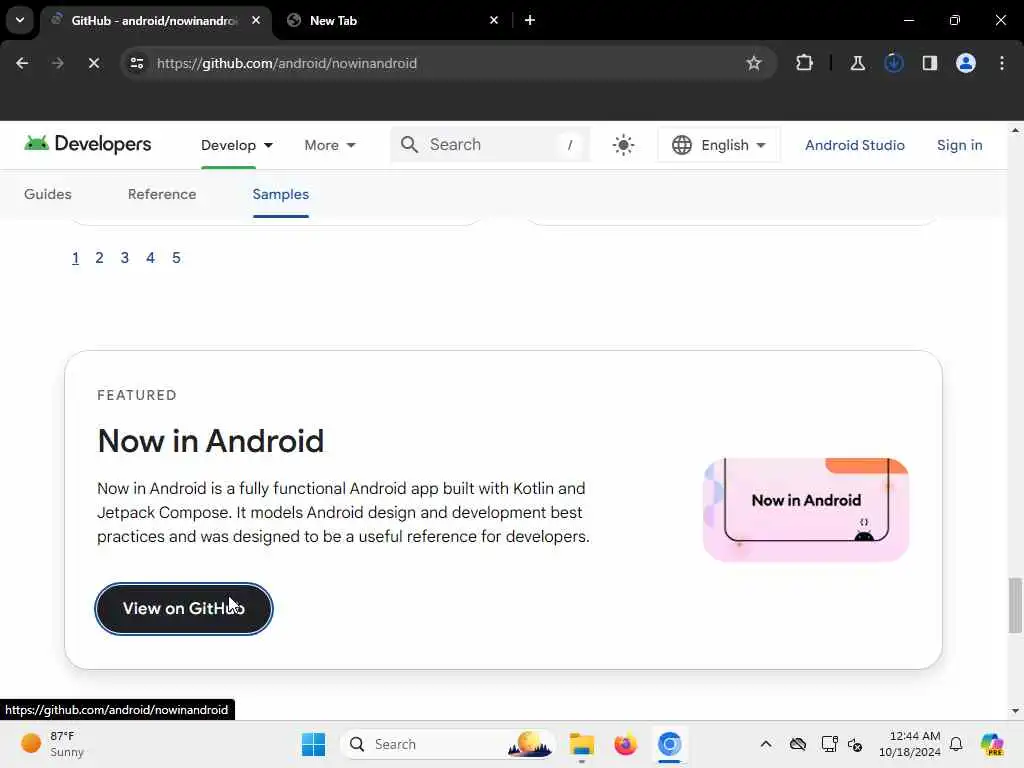Go to pagination page 1

(75, 258)
